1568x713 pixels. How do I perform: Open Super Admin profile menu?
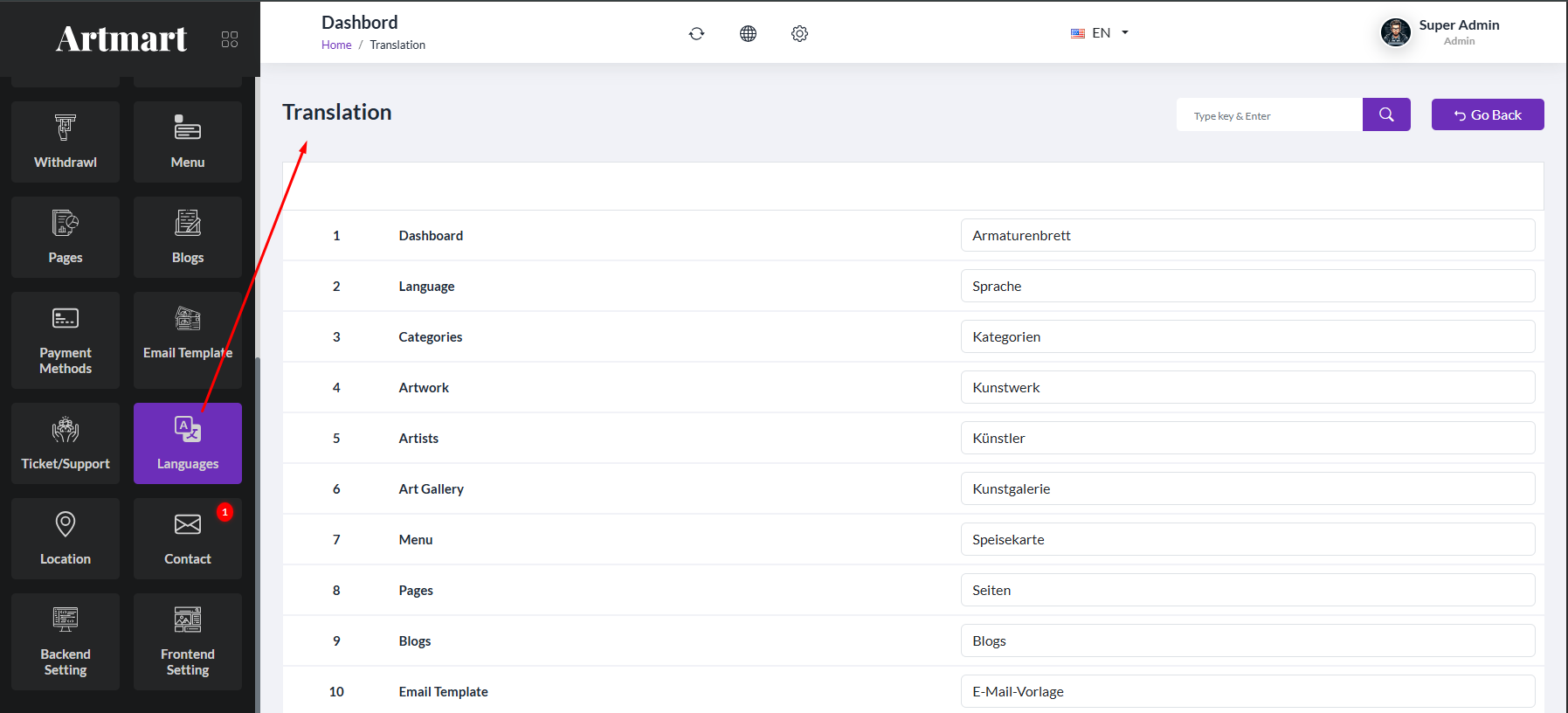click(1440, 32)
